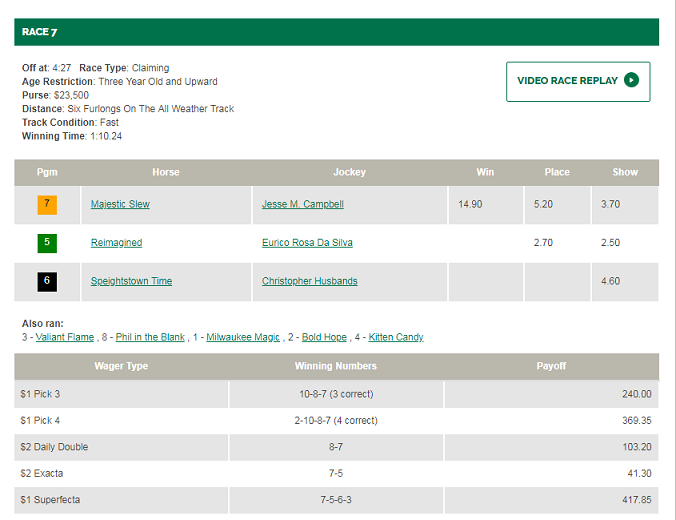
Task: Click the black number 6 program badge
Action: pyautogui.click(x=47, y=281)
